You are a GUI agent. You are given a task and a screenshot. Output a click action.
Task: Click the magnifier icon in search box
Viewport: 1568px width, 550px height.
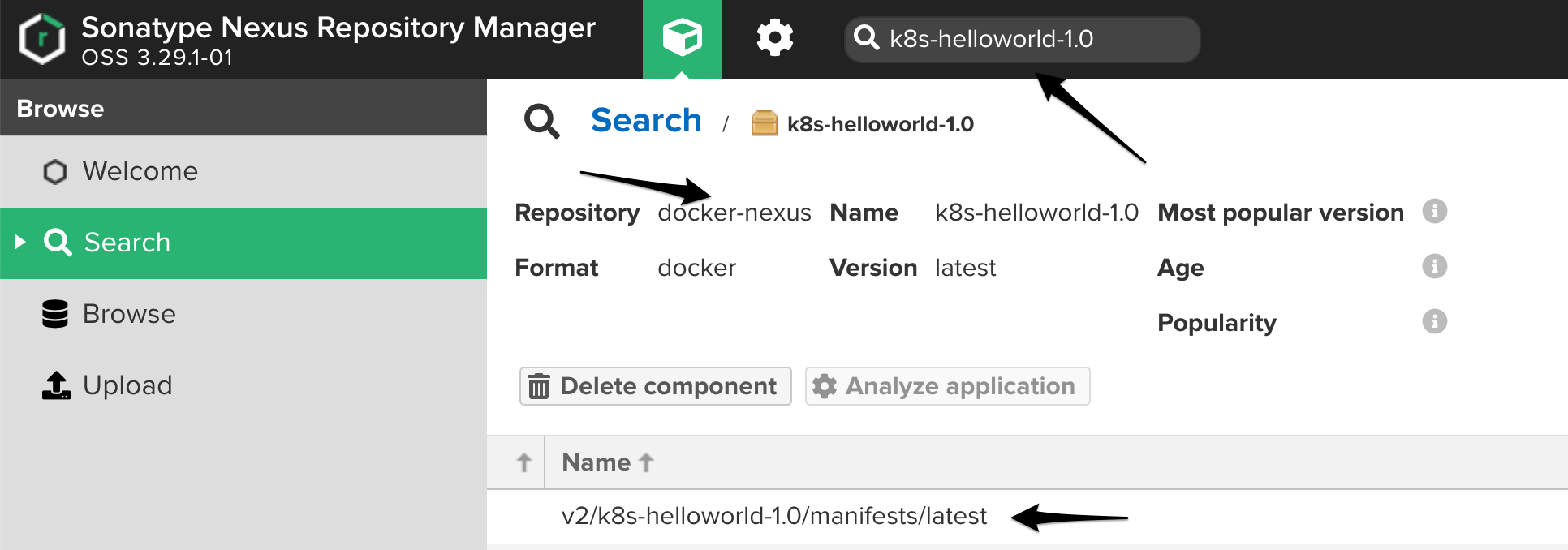click(867, 38)
